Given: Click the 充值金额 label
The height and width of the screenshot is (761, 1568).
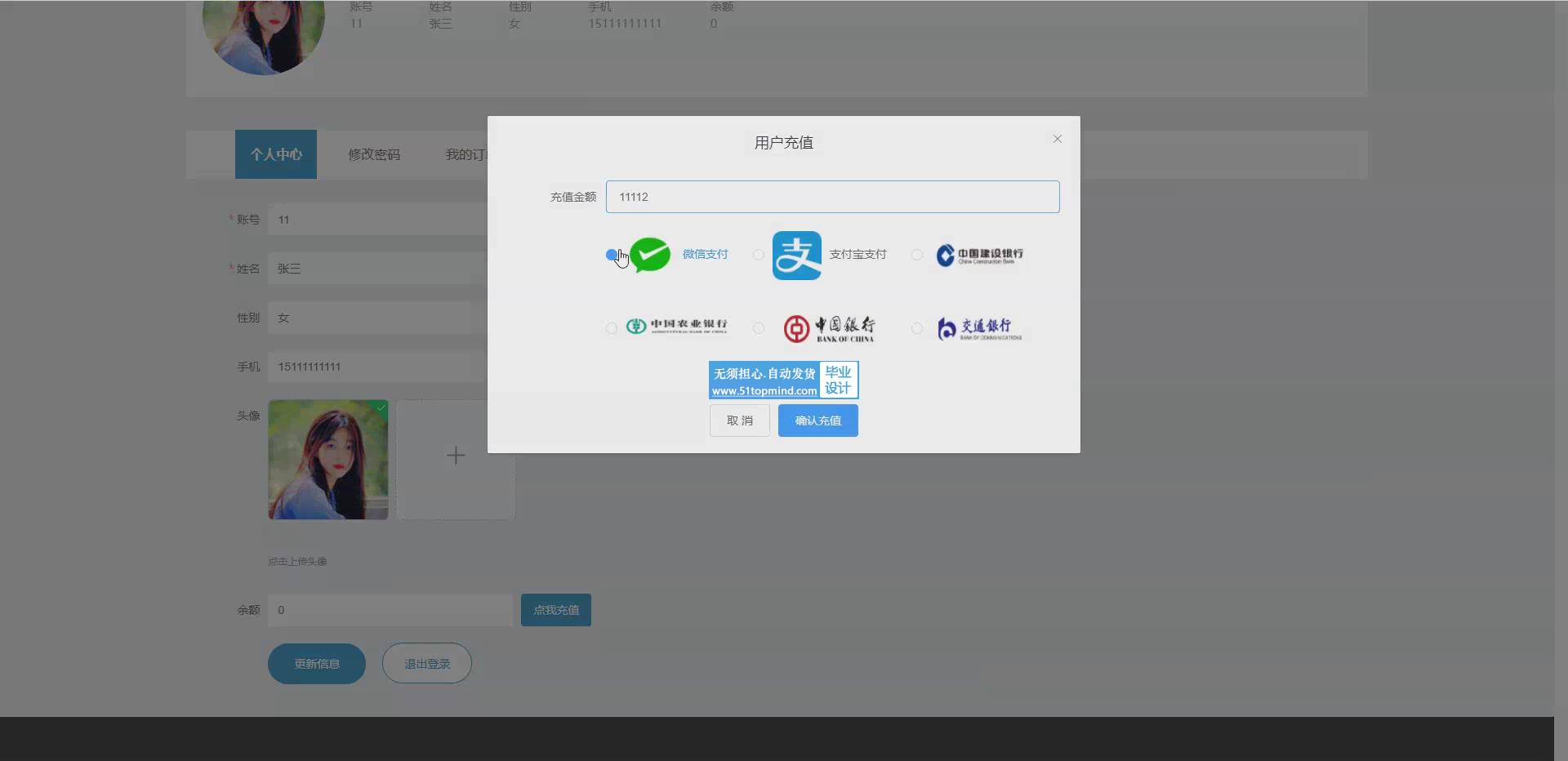Looking at the screenshot, I should tap(573, 197).
